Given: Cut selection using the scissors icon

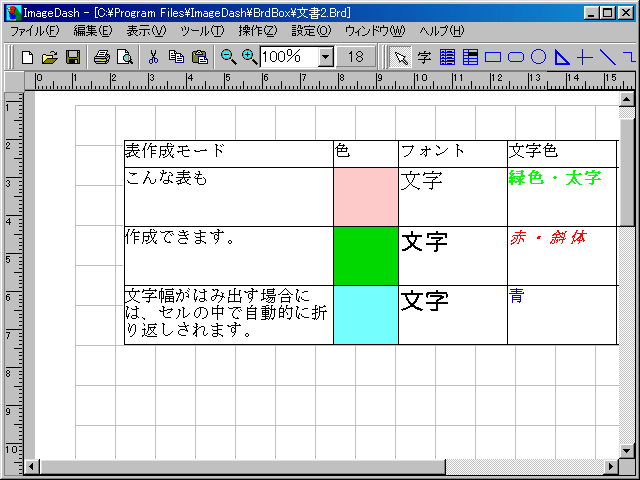Looking at the screenshot, I should pyautogui.click(x=153, y=57).
